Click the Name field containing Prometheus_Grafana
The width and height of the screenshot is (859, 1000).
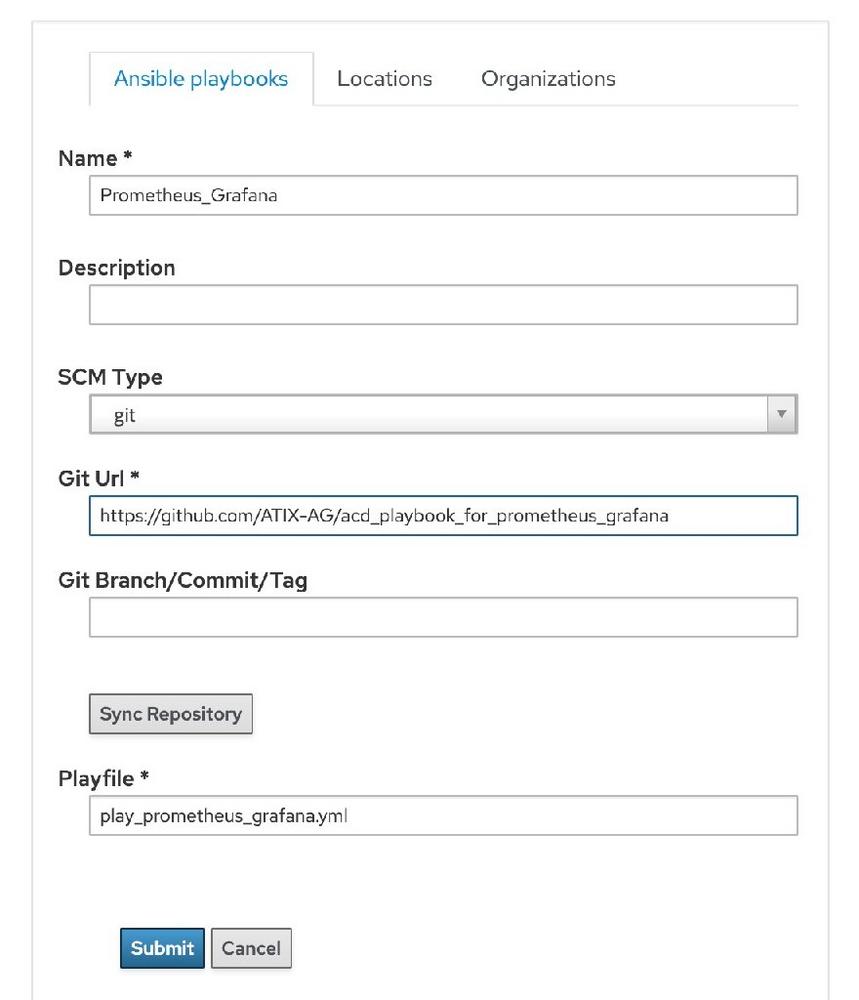click(443, 195)
